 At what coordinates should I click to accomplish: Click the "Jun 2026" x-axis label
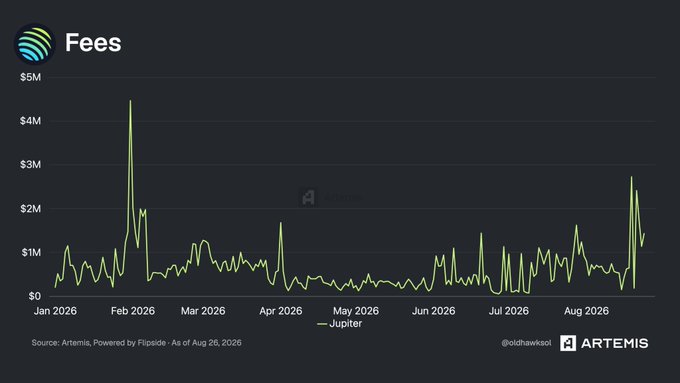(434, 311)
